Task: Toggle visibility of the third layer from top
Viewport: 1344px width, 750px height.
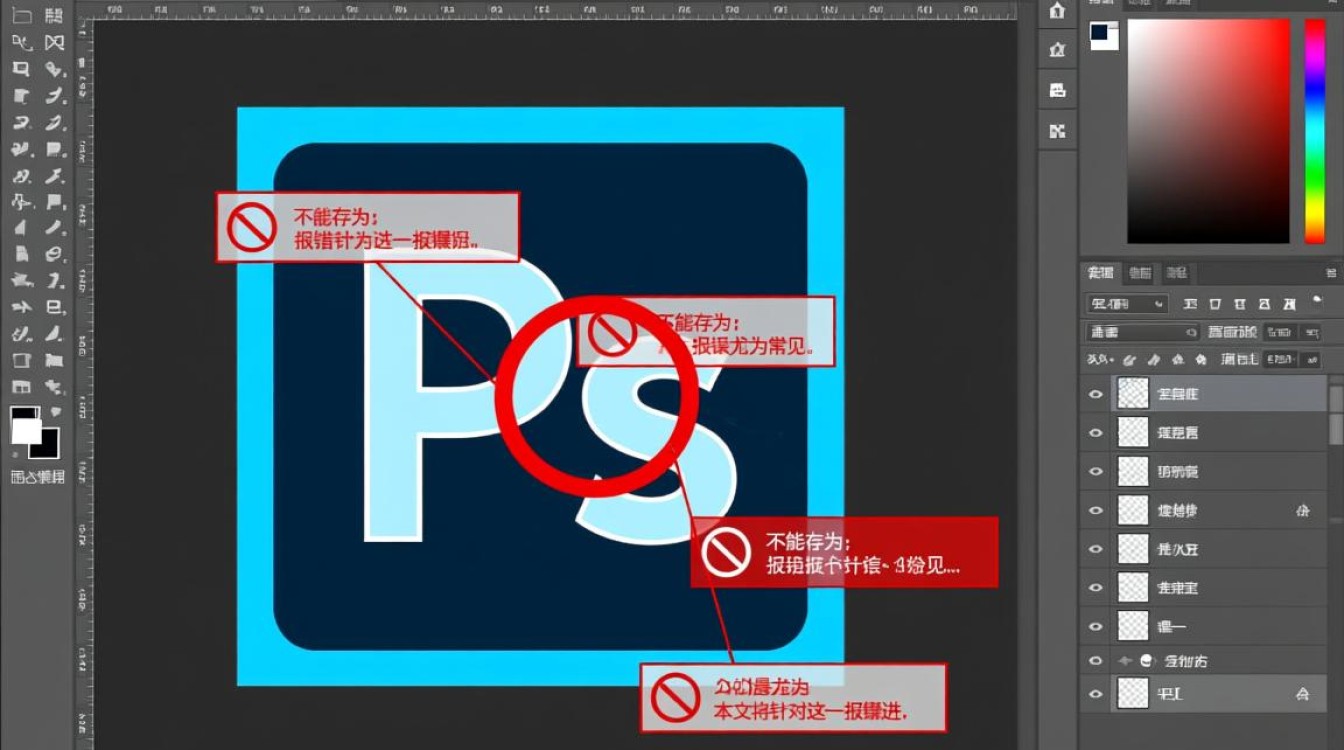Action: click(1096, 472)
